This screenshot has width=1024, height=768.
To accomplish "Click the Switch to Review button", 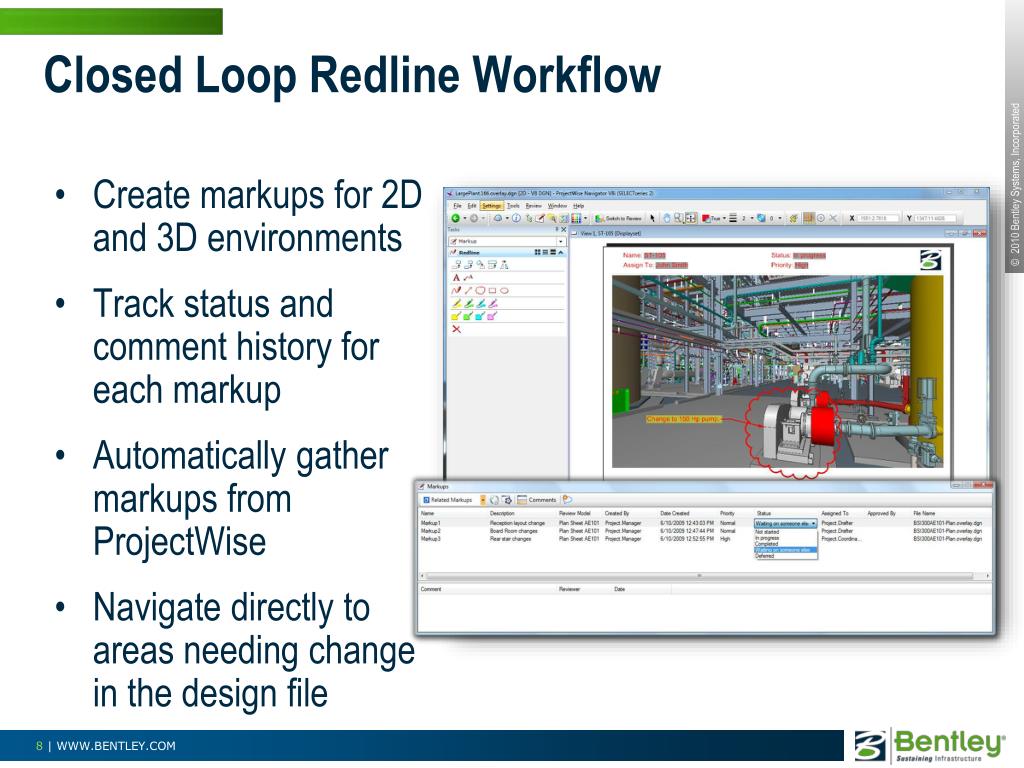I will tap(618, 218).
